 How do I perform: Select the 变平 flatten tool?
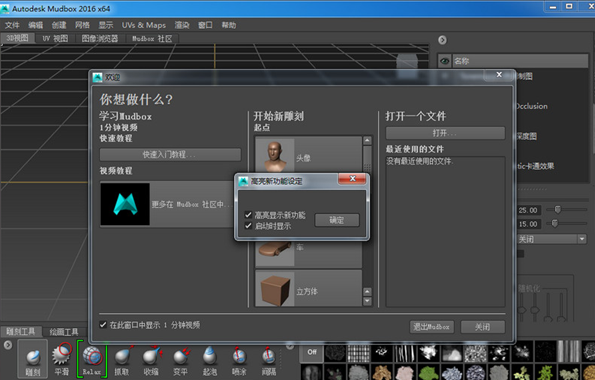tap(181, 358)
